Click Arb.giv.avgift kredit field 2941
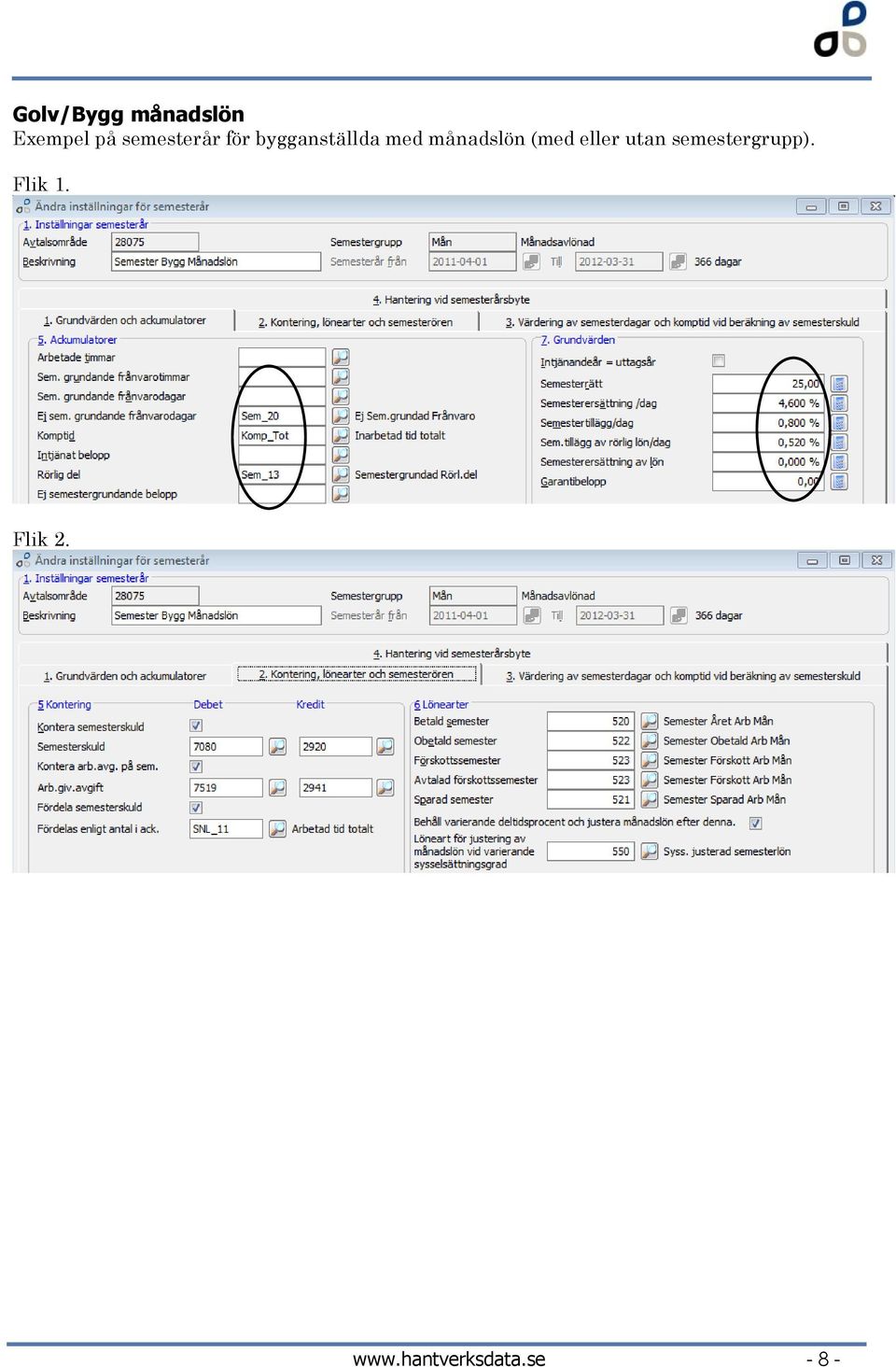Screen dimensions: 896x1367 [x=336, y=788]
